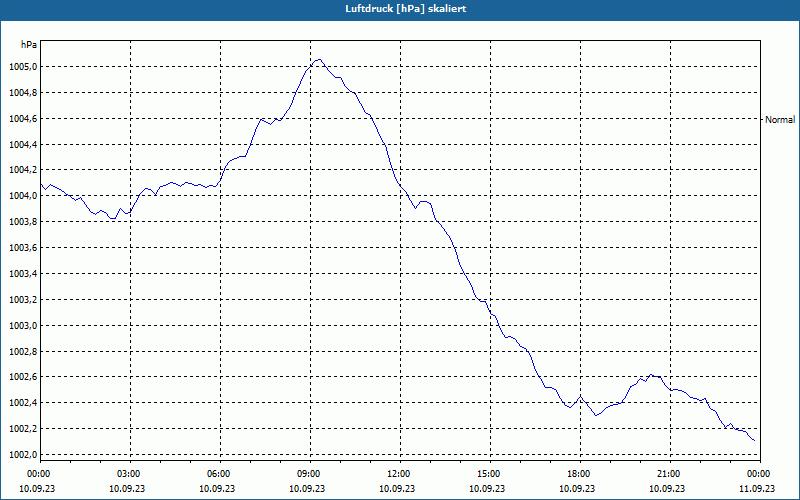Select the 1002,0 y-axis value
The height and width of the screenshot is (500, 800).
(x=22, y=455)
